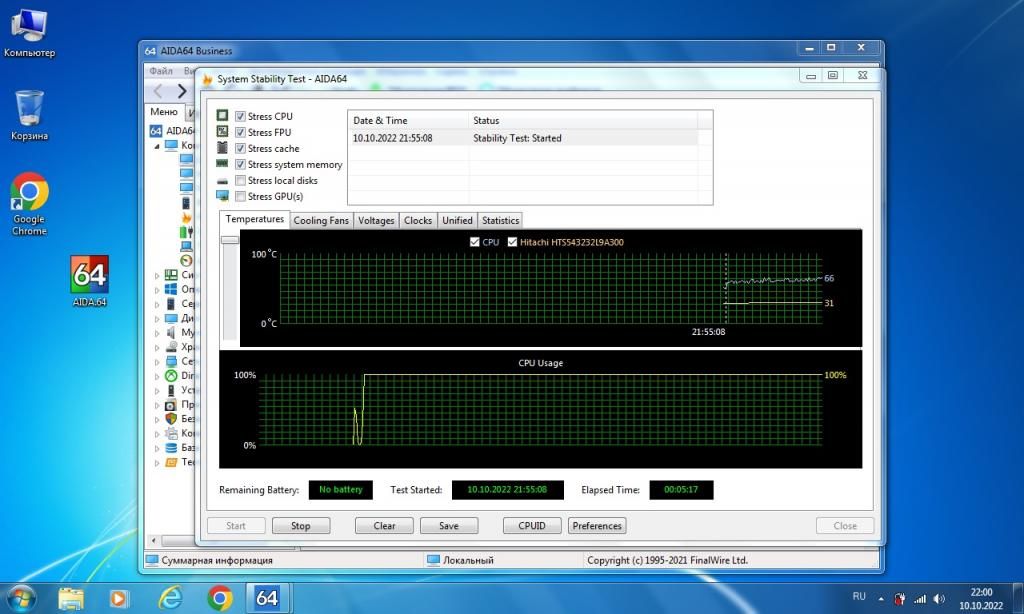Expand the tree node starting with 'Хр'

(157, 347)
